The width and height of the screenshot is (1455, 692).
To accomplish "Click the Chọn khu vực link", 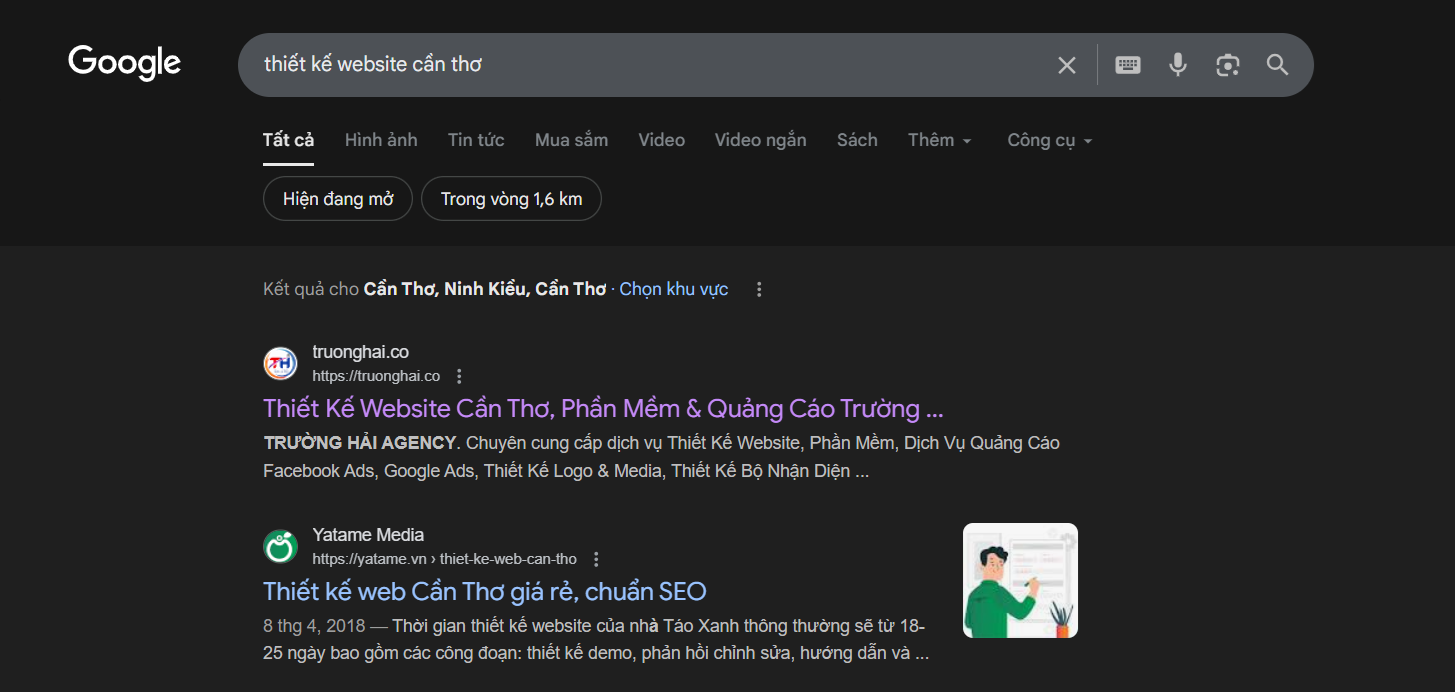I will pos(674,289).
